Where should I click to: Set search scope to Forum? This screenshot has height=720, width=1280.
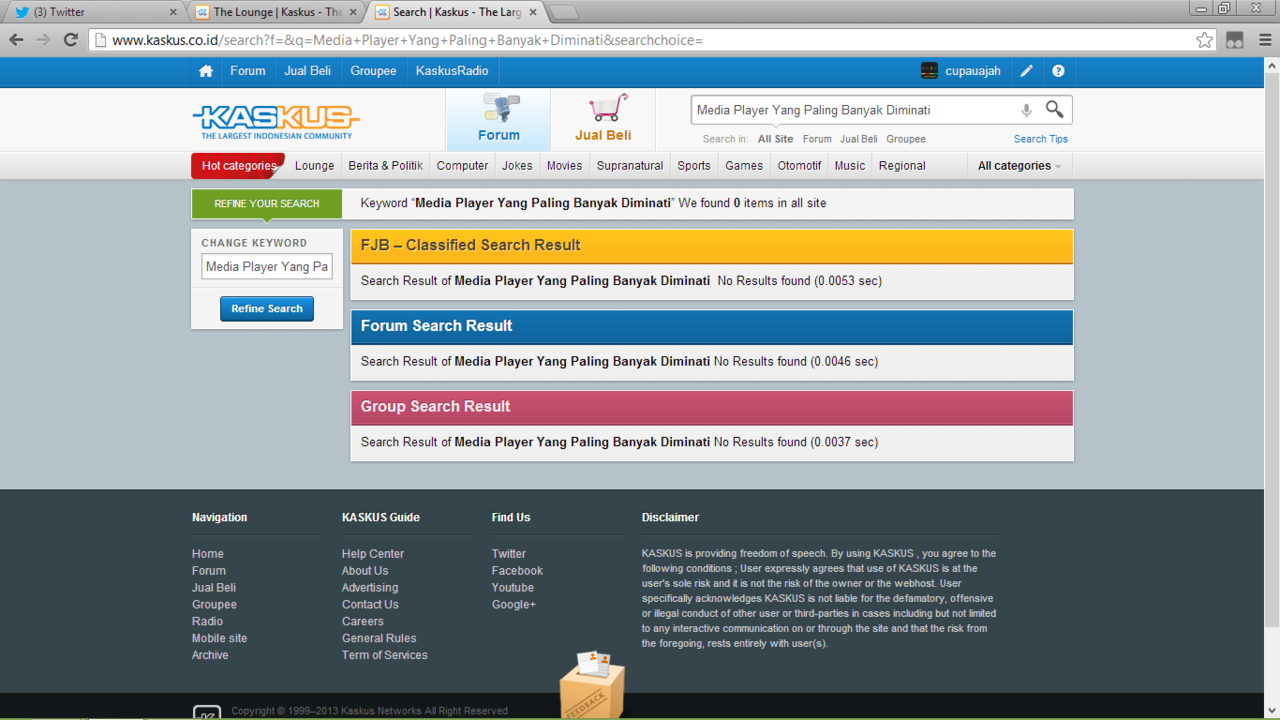point(817,139)
